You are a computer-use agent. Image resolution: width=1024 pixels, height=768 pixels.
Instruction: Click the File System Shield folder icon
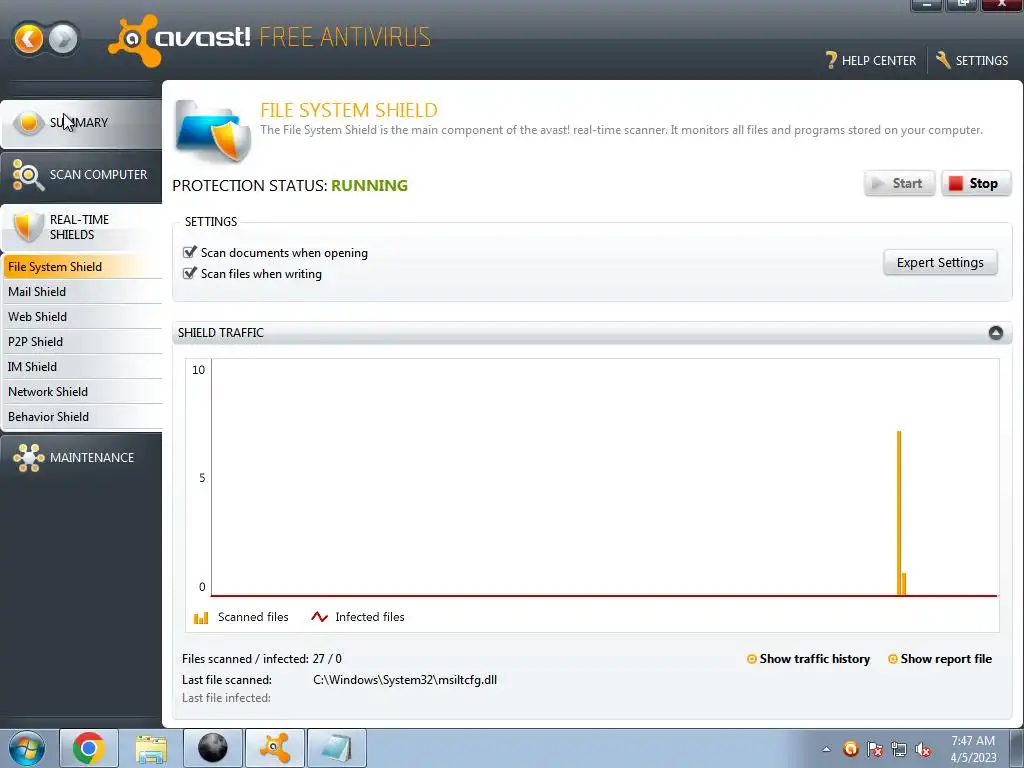[x=213, y=132]
